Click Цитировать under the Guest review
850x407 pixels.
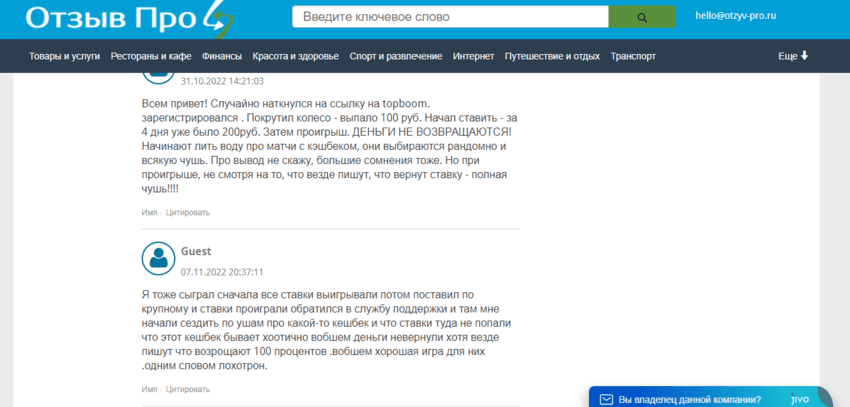point(188,389)
